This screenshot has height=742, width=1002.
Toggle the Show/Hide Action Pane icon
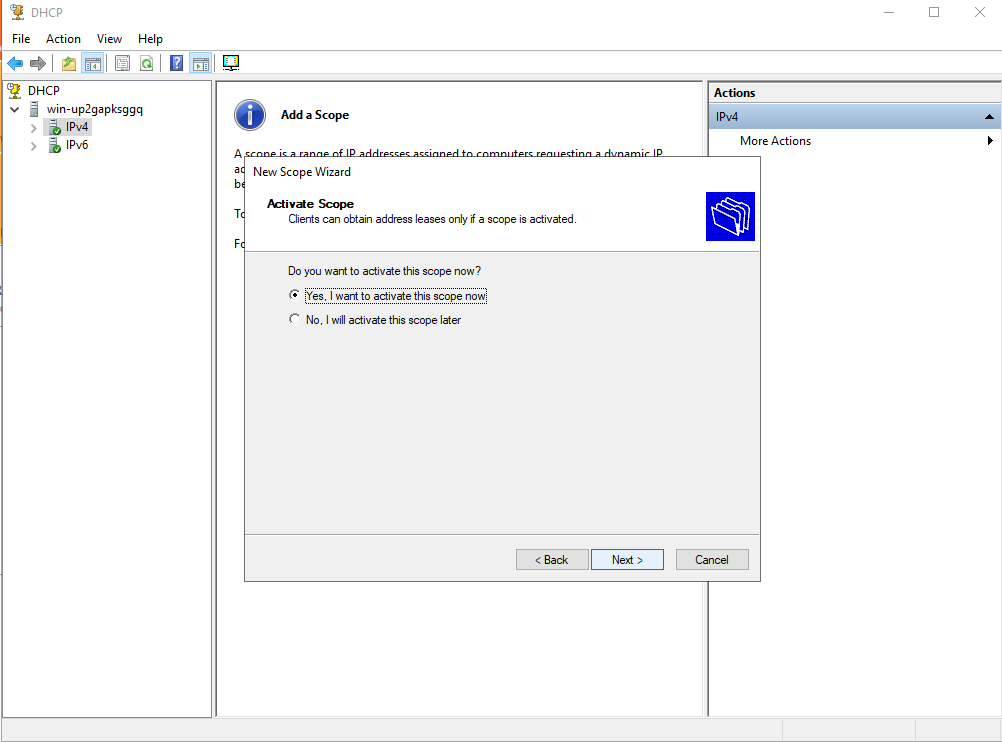click(200, 62)
